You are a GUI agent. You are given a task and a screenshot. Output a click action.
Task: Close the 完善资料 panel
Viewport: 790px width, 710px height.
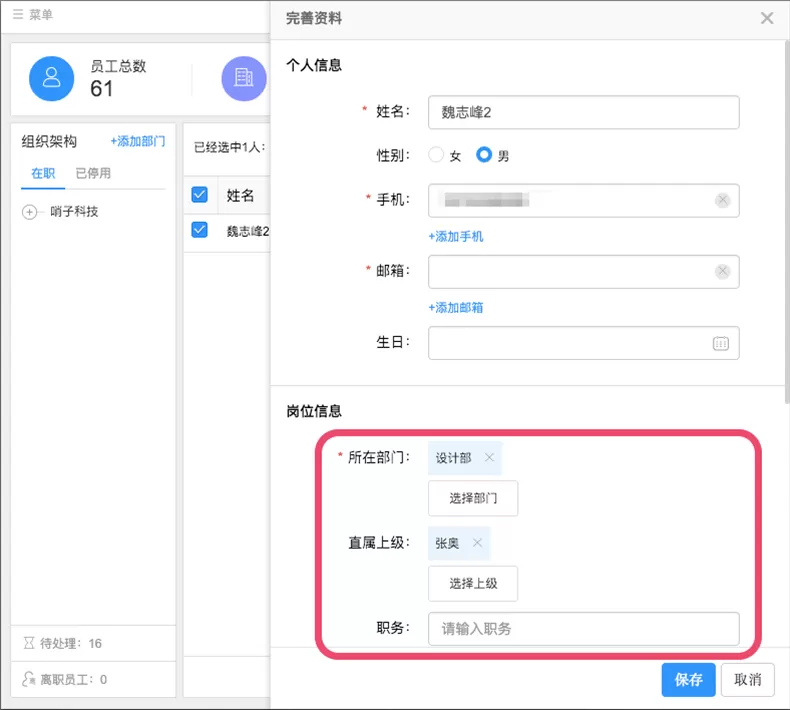coord(767,18)
